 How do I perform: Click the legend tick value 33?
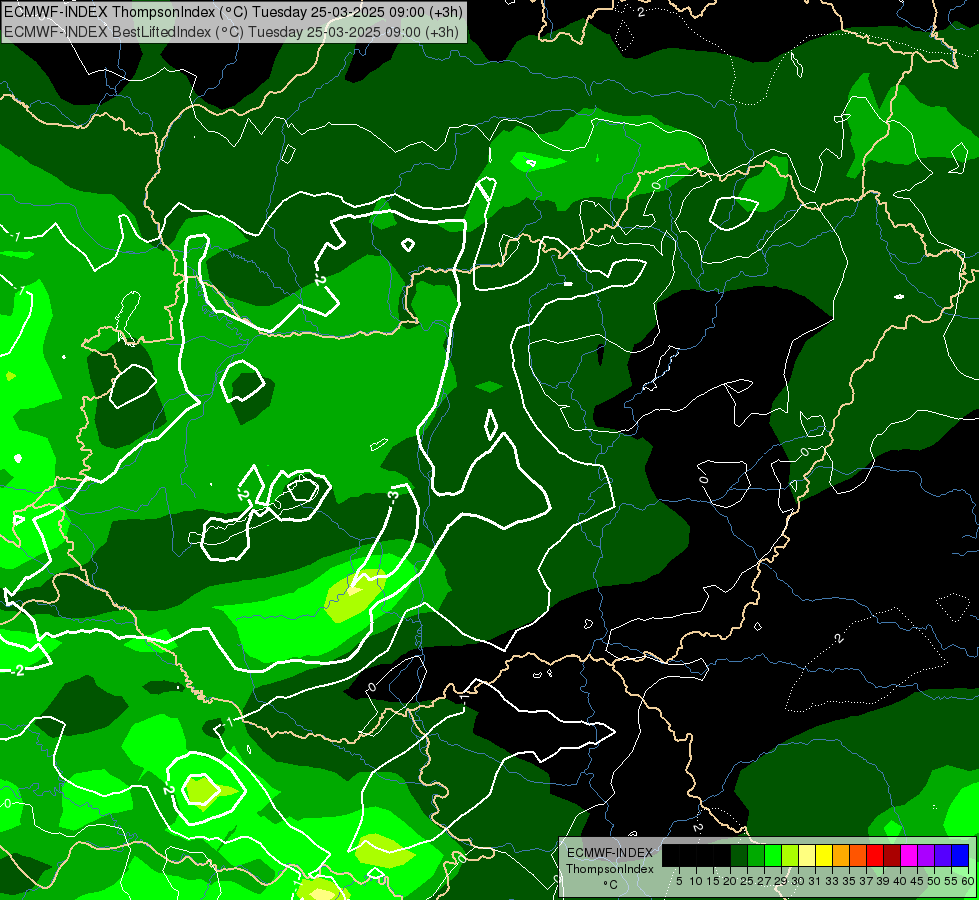832,881
